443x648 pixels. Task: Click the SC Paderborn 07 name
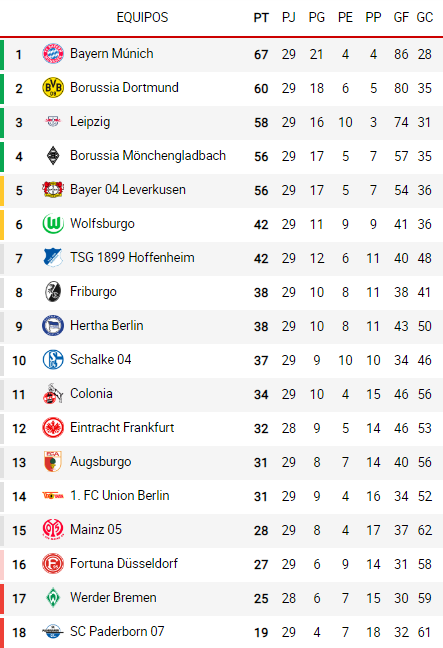117,631
